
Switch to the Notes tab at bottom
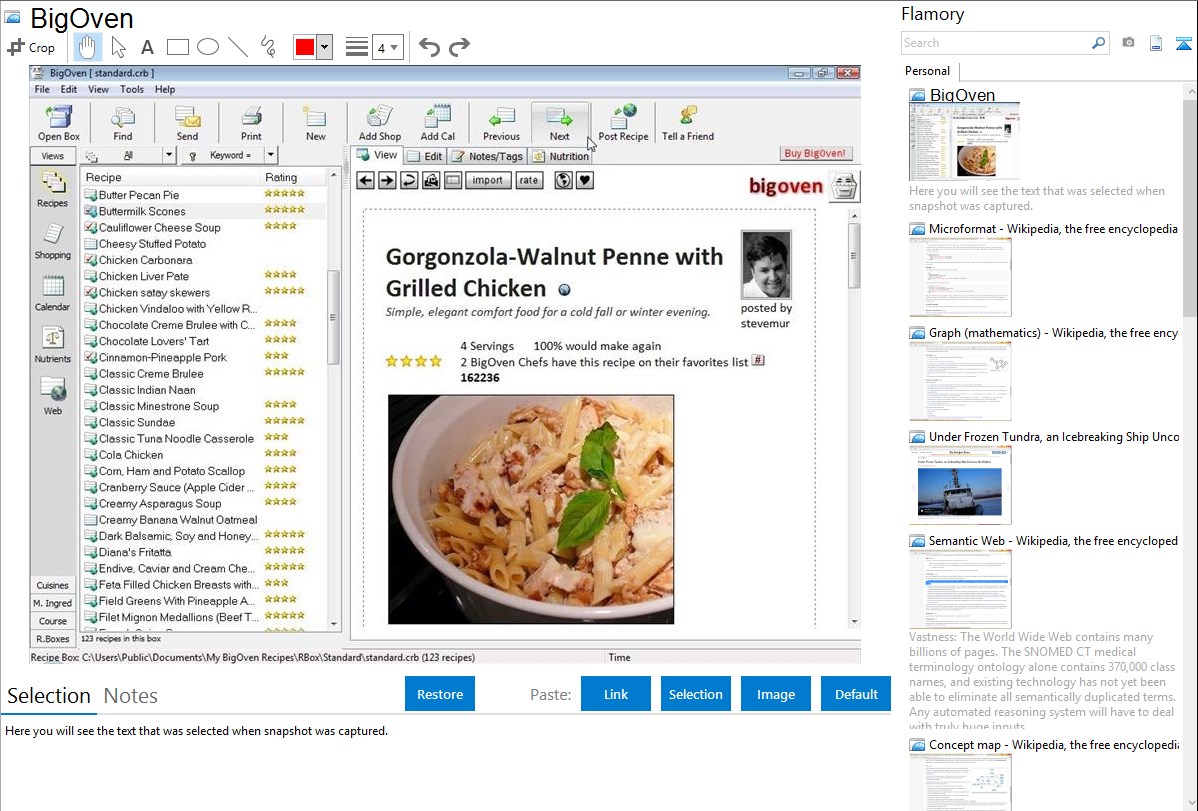click(131, 696)
